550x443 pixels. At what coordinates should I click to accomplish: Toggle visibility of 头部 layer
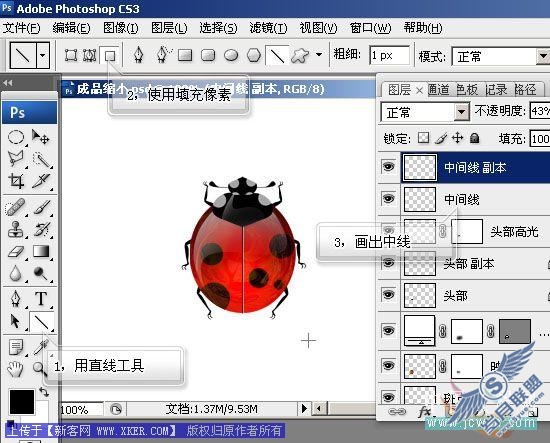point(388,294)
